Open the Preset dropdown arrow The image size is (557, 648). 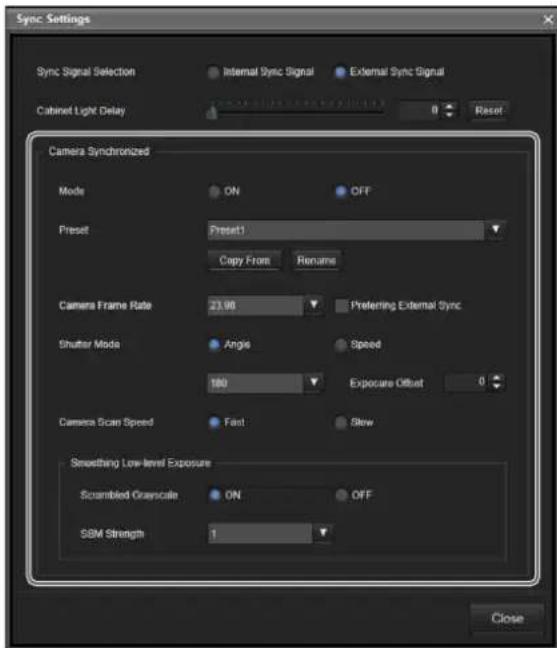pyautogui.click(x=495, y=230)
